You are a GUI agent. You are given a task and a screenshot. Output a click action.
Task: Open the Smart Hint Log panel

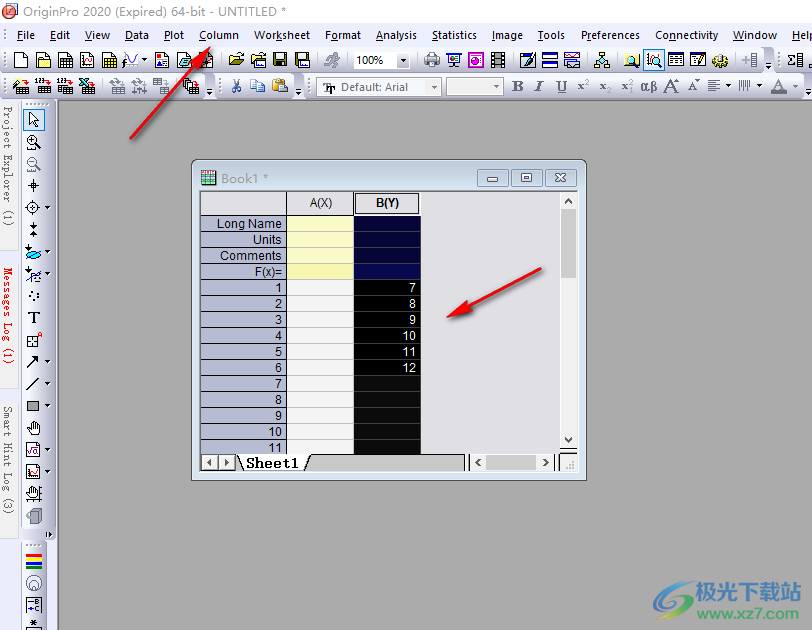7,460
